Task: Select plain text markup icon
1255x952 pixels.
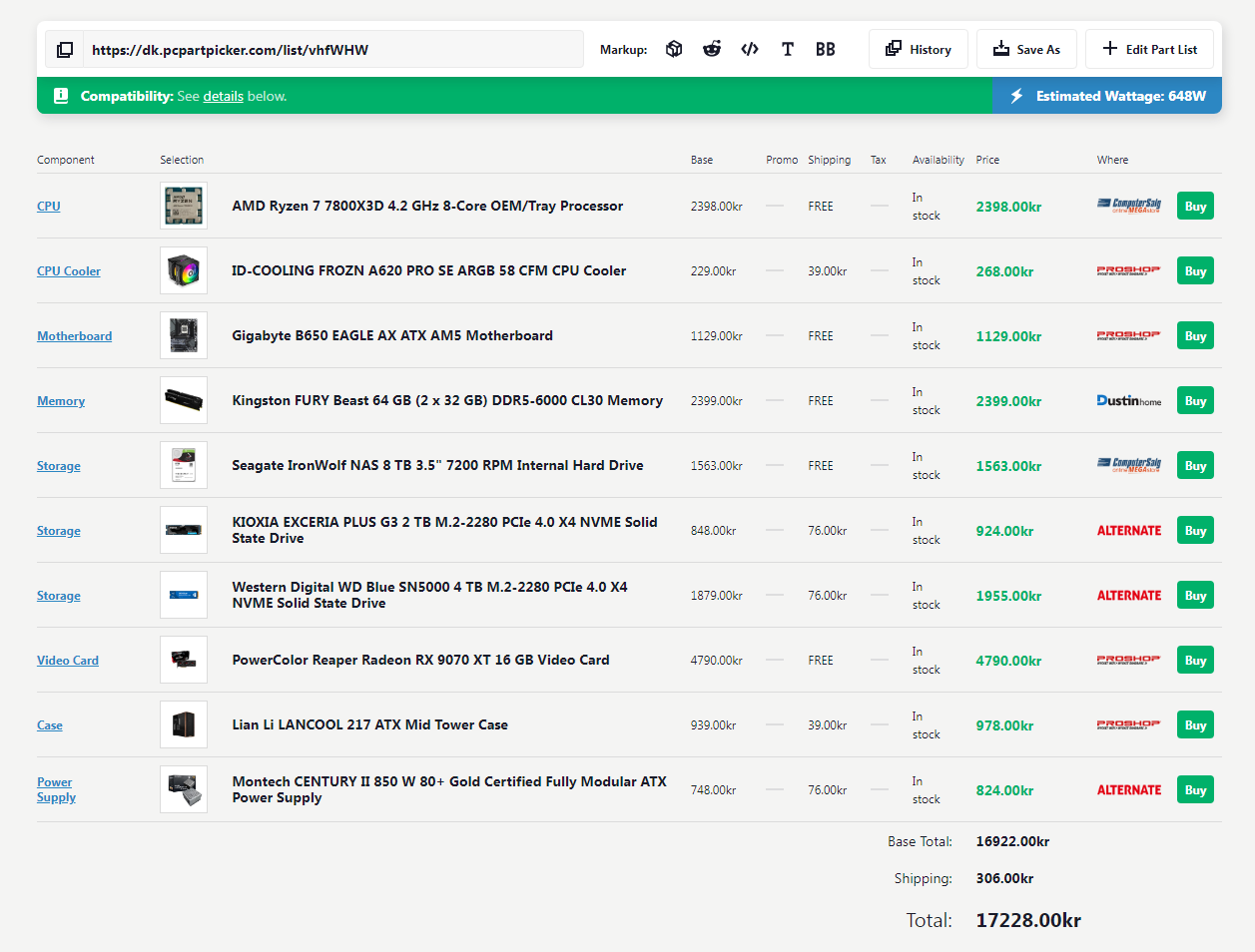Action: click(x=788, y=49)
